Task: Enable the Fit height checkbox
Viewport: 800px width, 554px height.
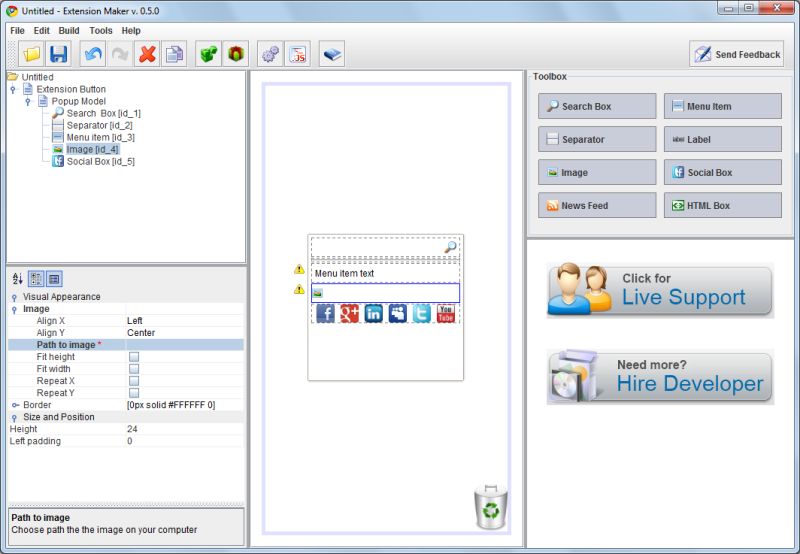Action: (x=133, y=357)
